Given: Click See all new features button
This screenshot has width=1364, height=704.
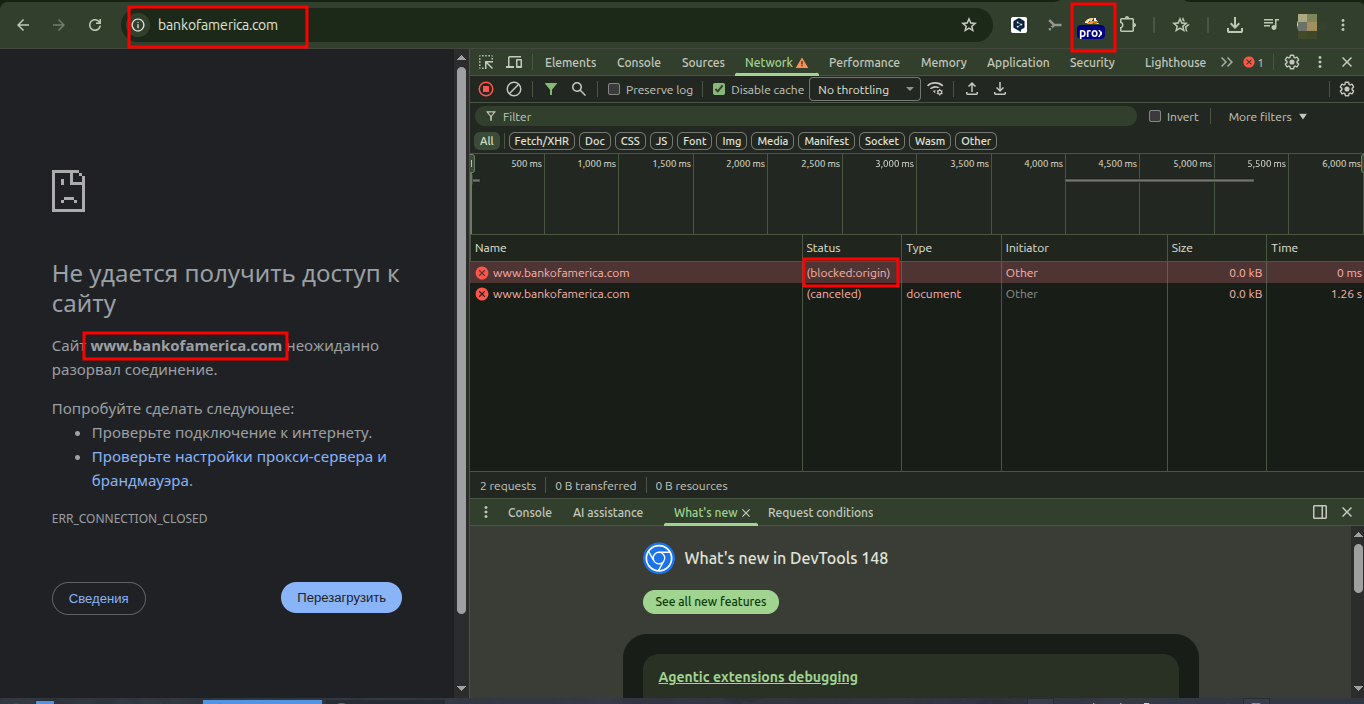Looking at the screenshot, I should coord(711,602).
